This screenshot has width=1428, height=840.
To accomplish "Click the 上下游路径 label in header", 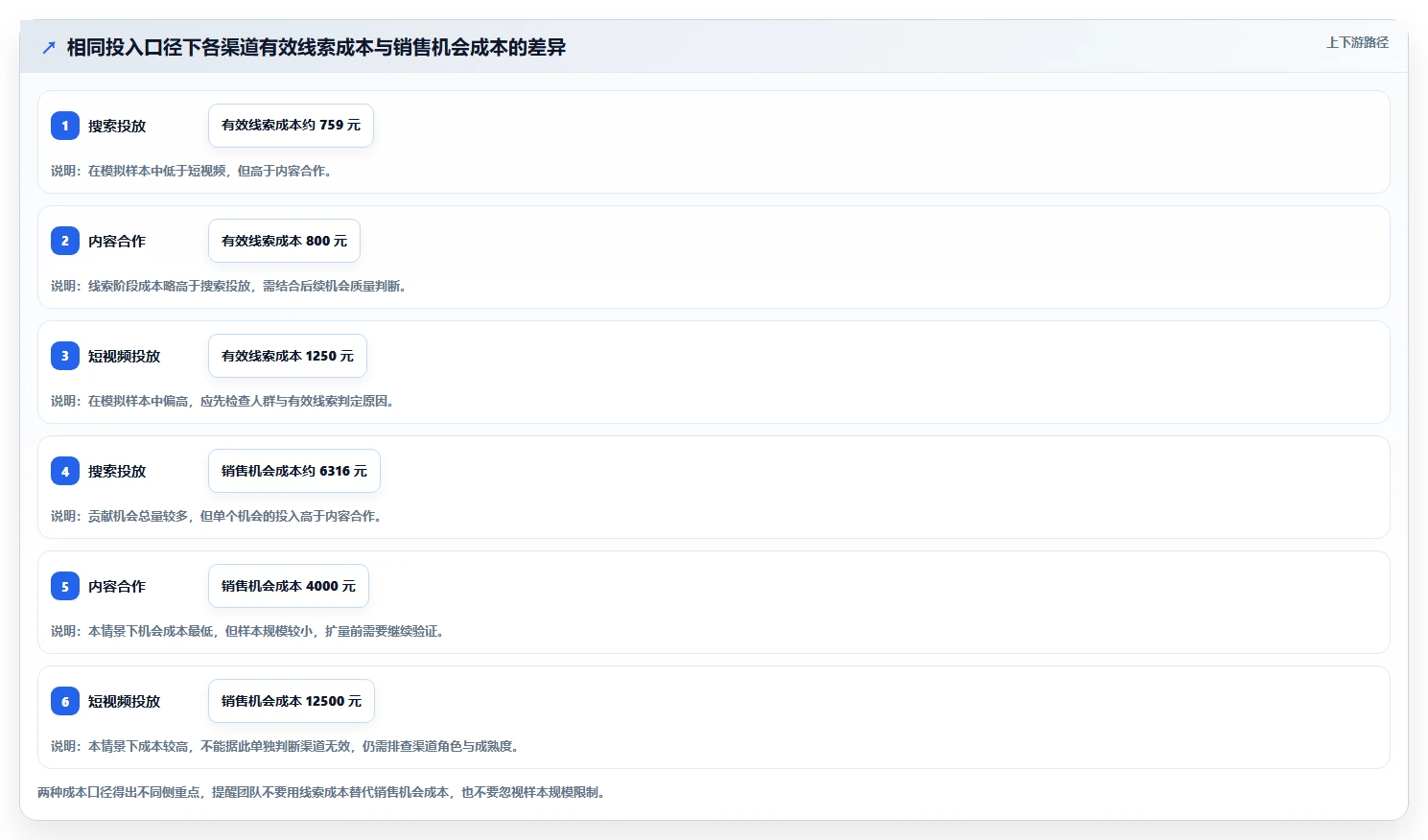I will coord(1357,42).
